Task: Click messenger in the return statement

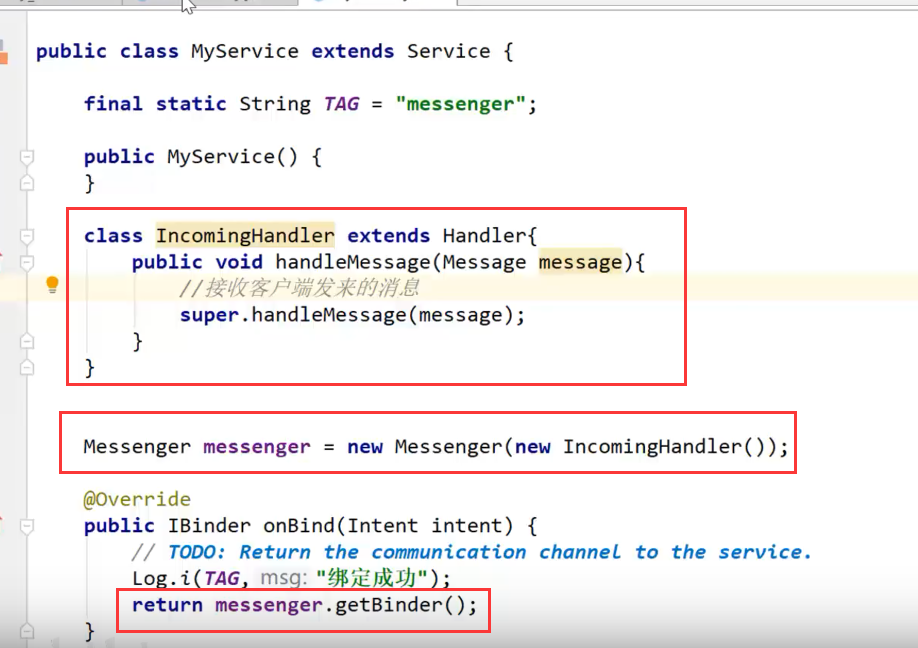Action: click(269, 605)
